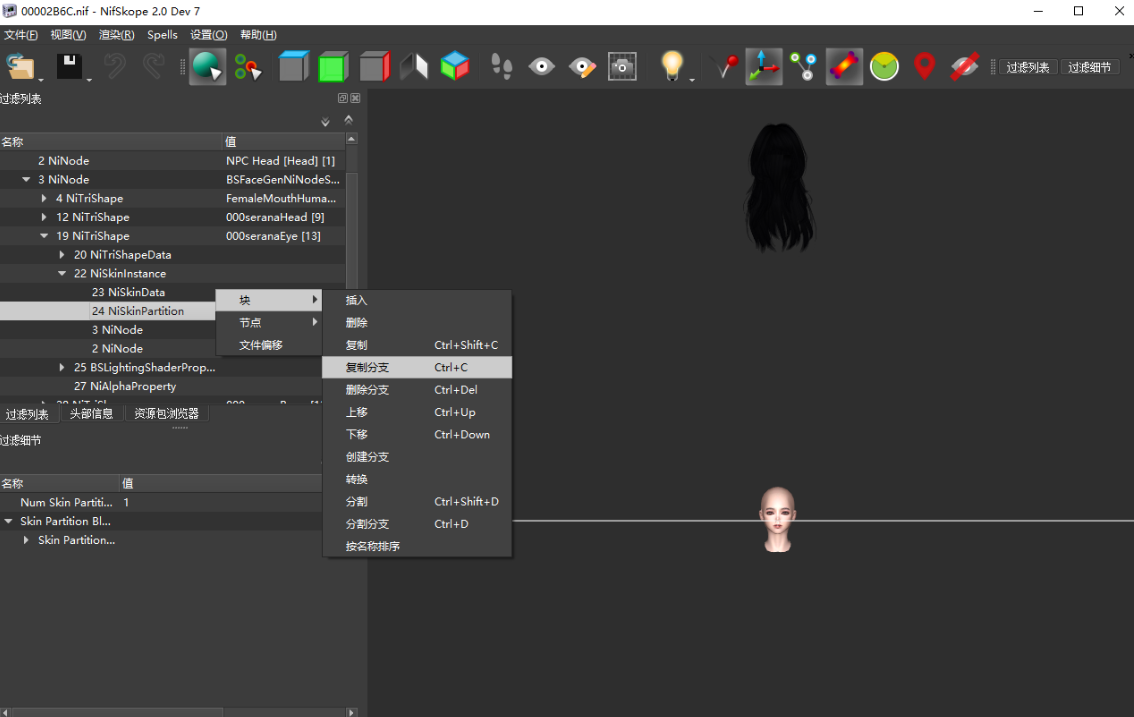Open the Save file dropdown arrow

click(x=89, y=80)
